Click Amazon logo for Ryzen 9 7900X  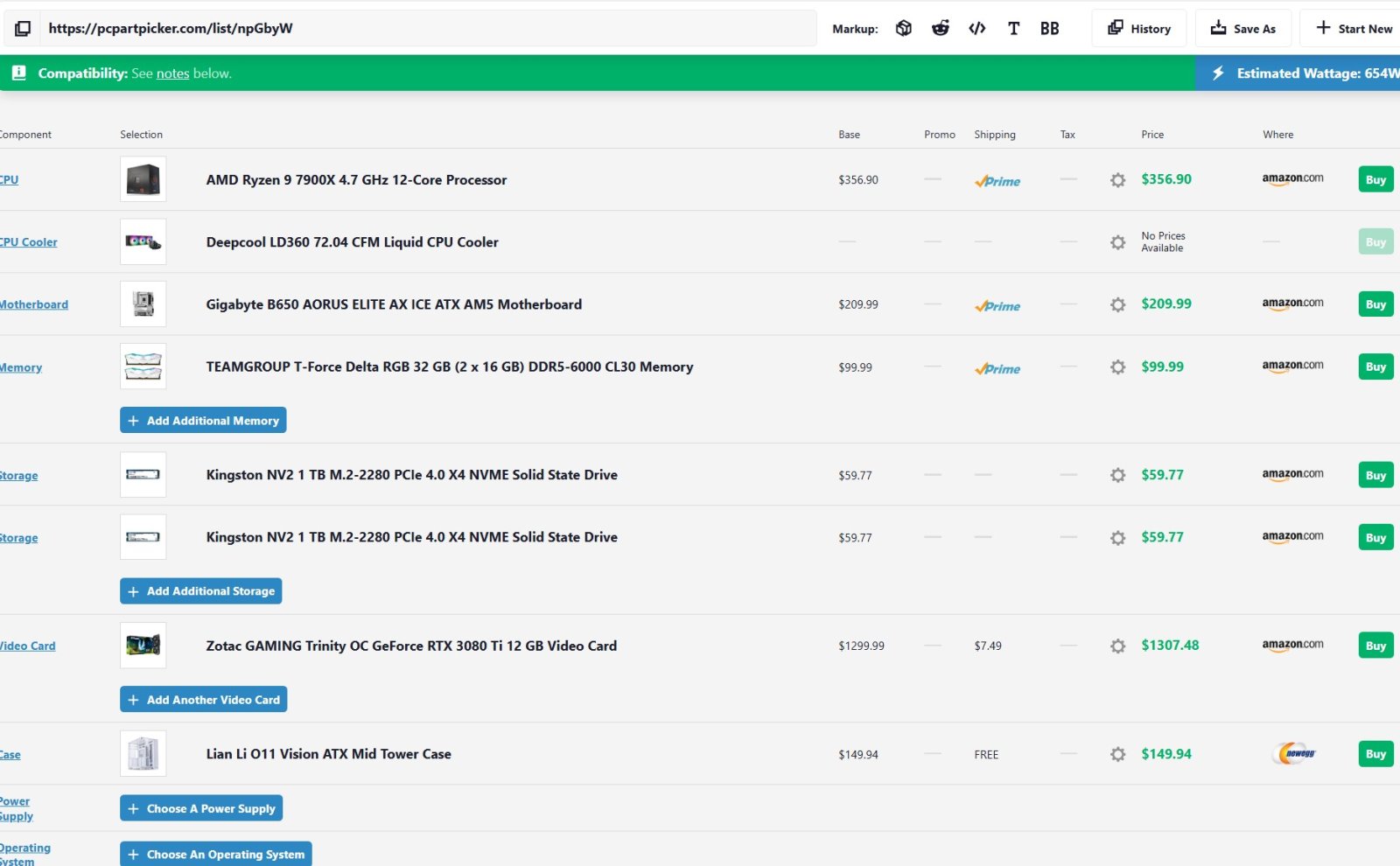point(1292,179)
